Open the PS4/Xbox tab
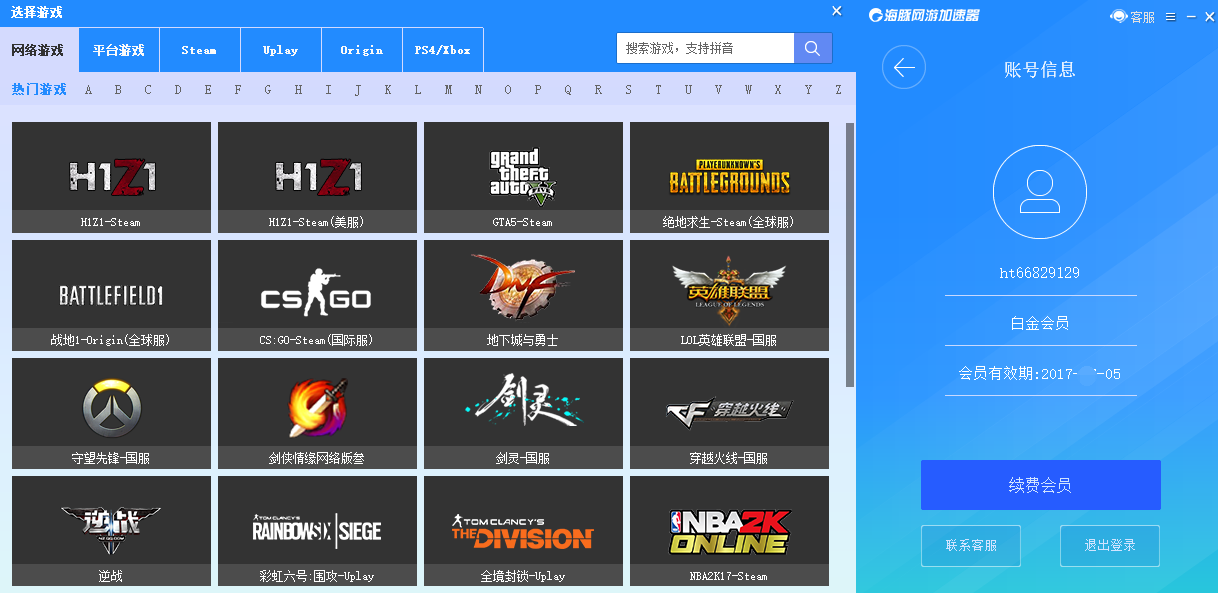The width and height of the screenshot is (1218, 593). coord(443,50)
